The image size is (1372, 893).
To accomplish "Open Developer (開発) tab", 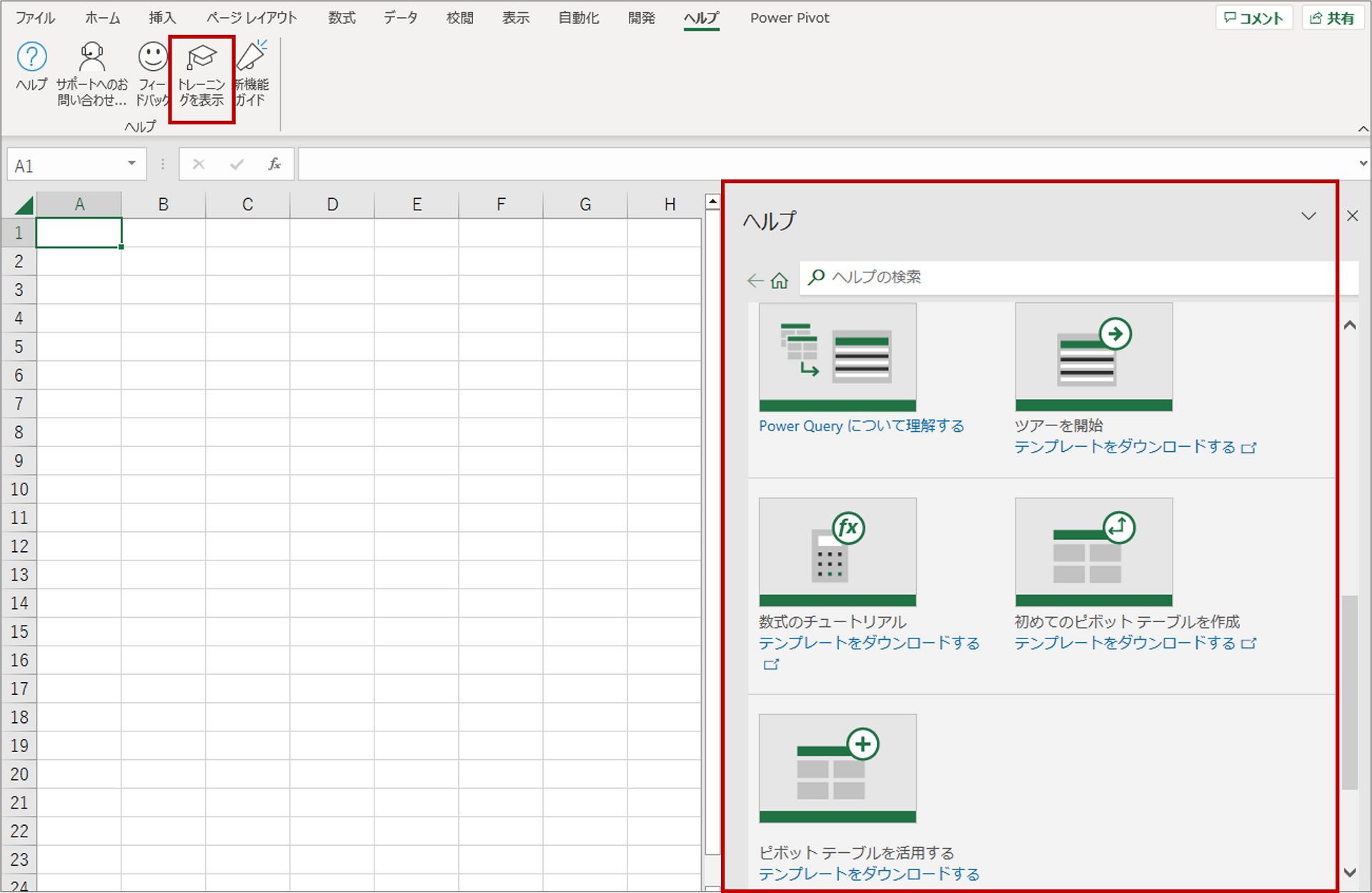I will 641,18.
